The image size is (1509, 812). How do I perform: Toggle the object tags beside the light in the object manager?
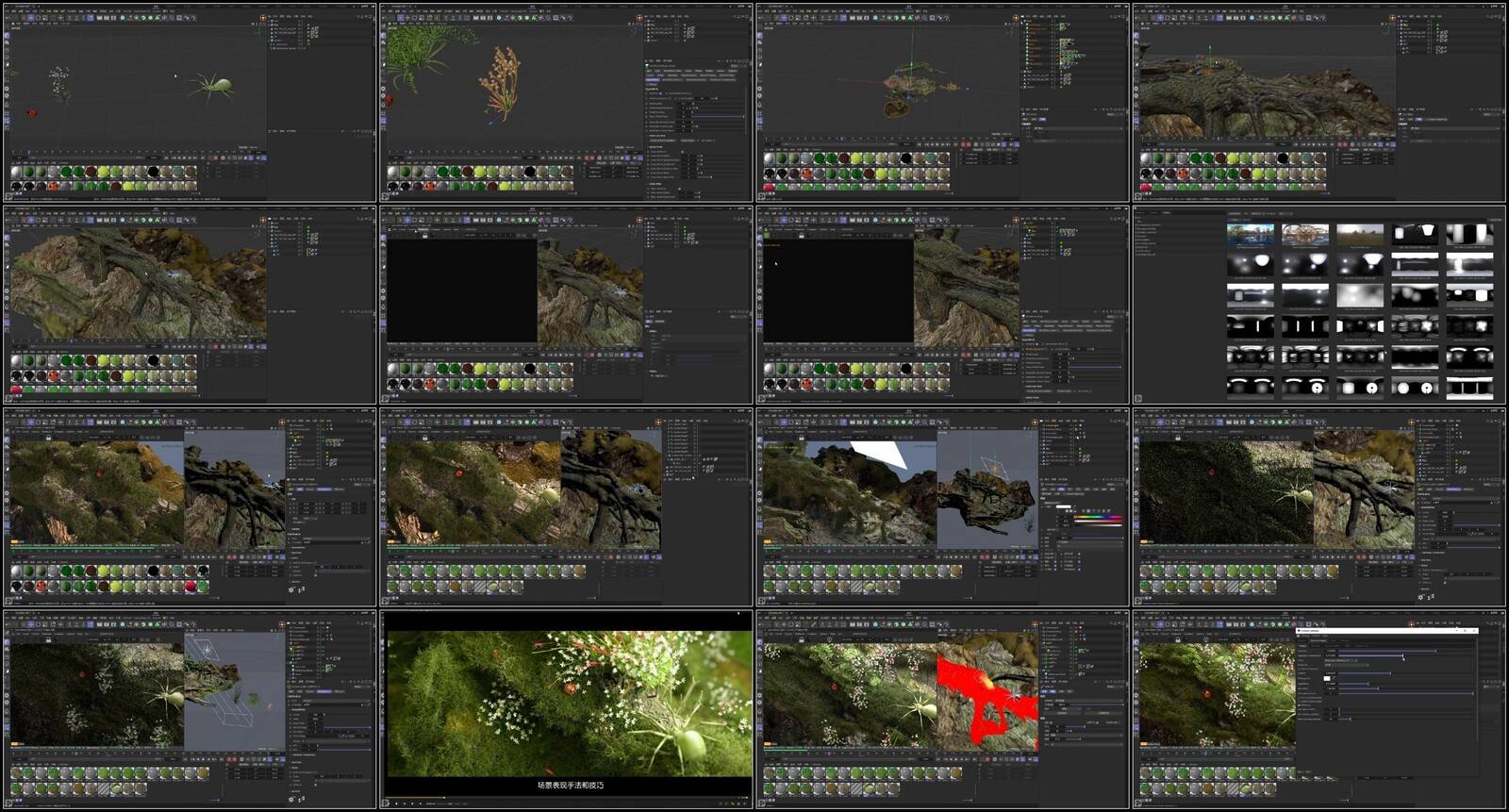[x=1087, y=457]
